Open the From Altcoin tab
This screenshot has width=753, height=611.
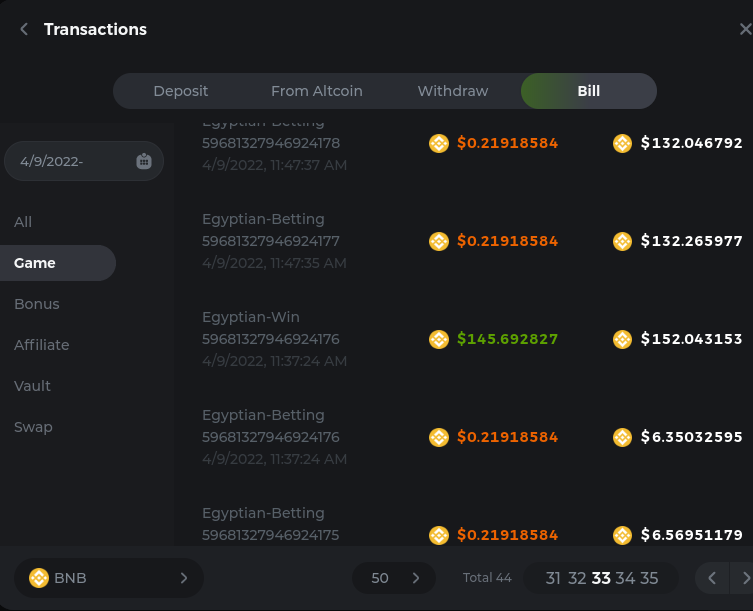click(317, 91)
